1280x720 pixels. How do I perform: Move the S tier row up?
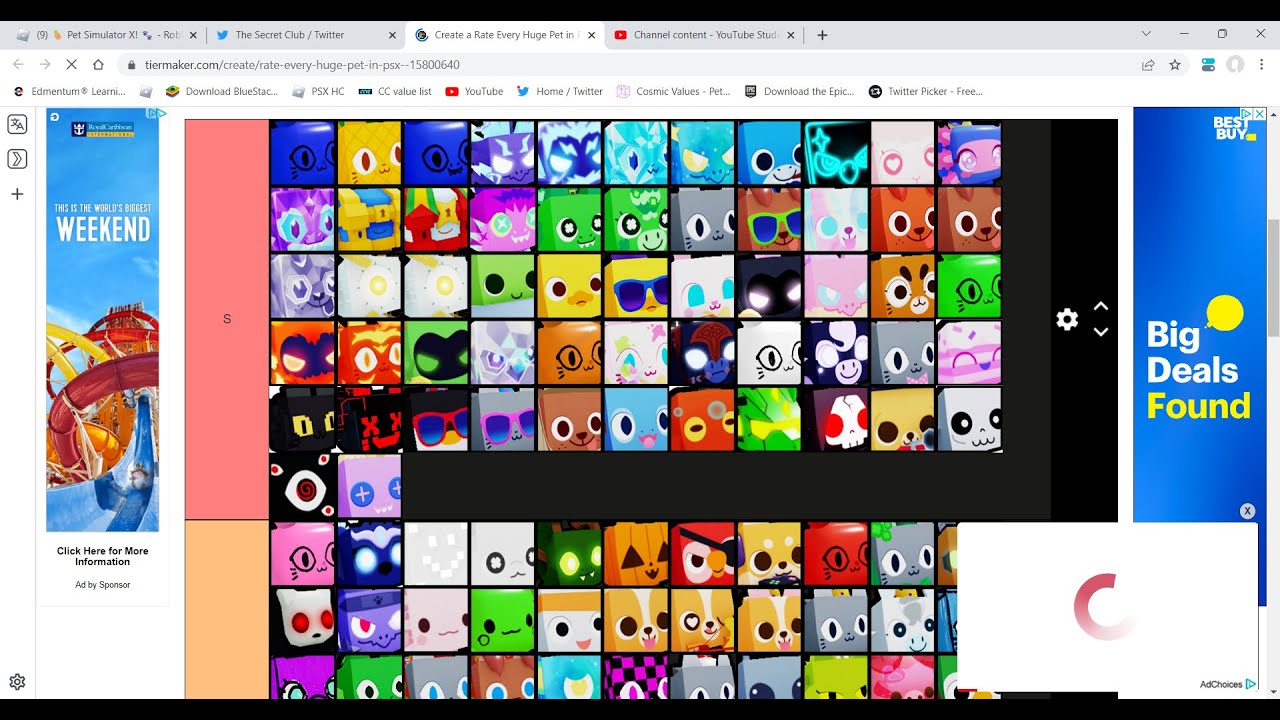[x=1101, y=306]
